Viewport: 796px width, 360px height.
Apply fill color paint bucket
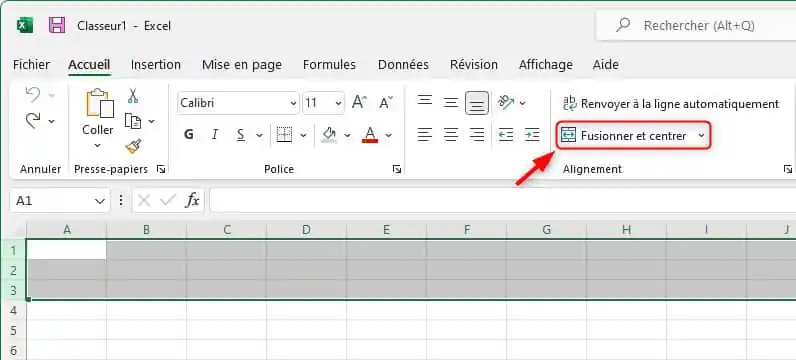point(329,135)
